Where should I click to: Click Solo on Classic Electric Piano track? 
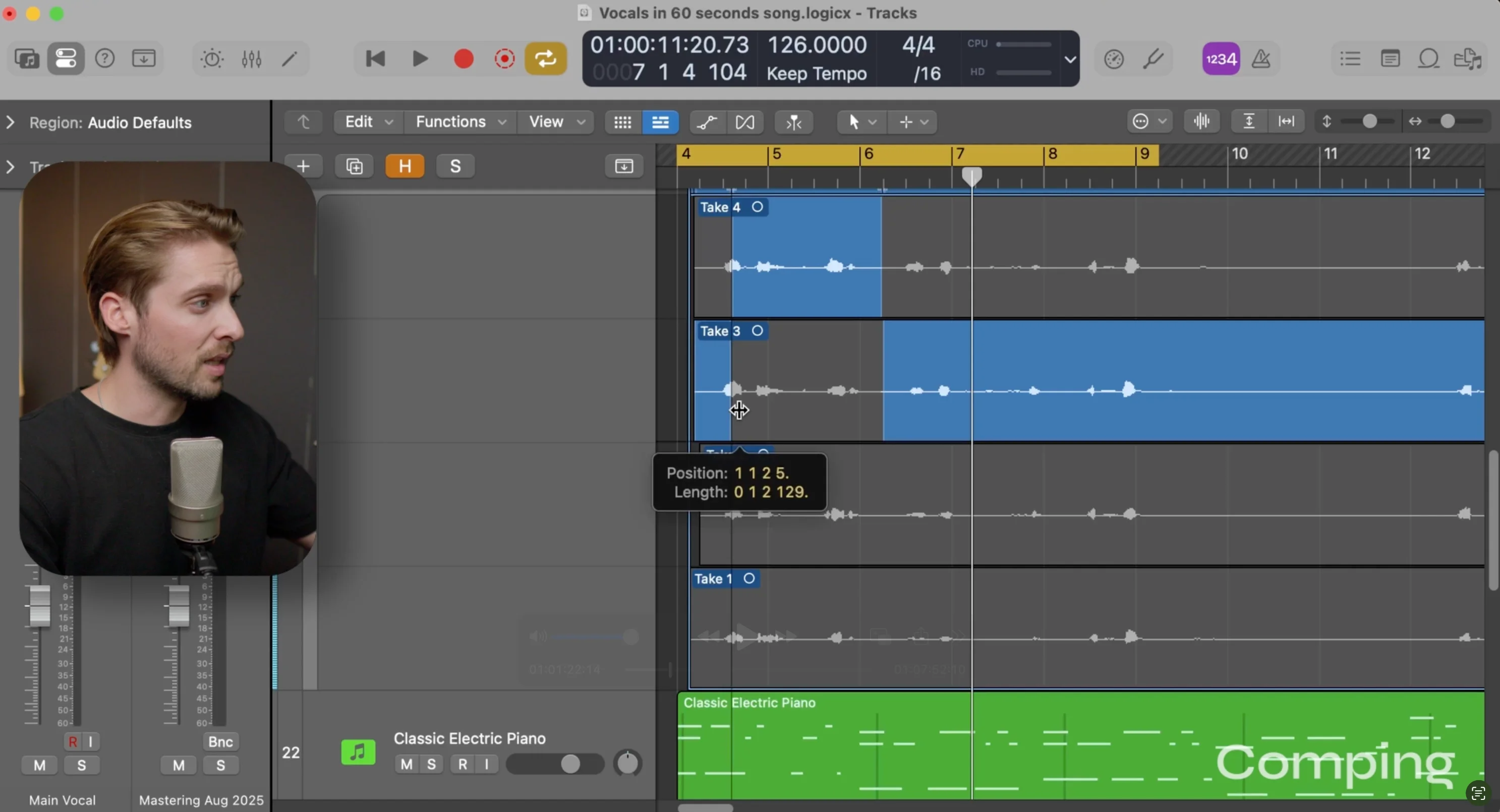(x=431, y=764)
